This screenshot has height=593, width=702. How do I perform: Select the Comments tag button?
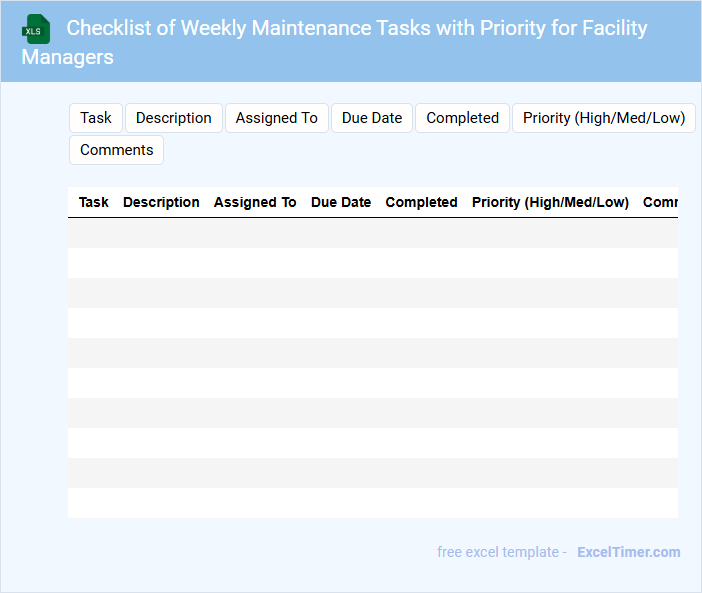pos(116,150)
